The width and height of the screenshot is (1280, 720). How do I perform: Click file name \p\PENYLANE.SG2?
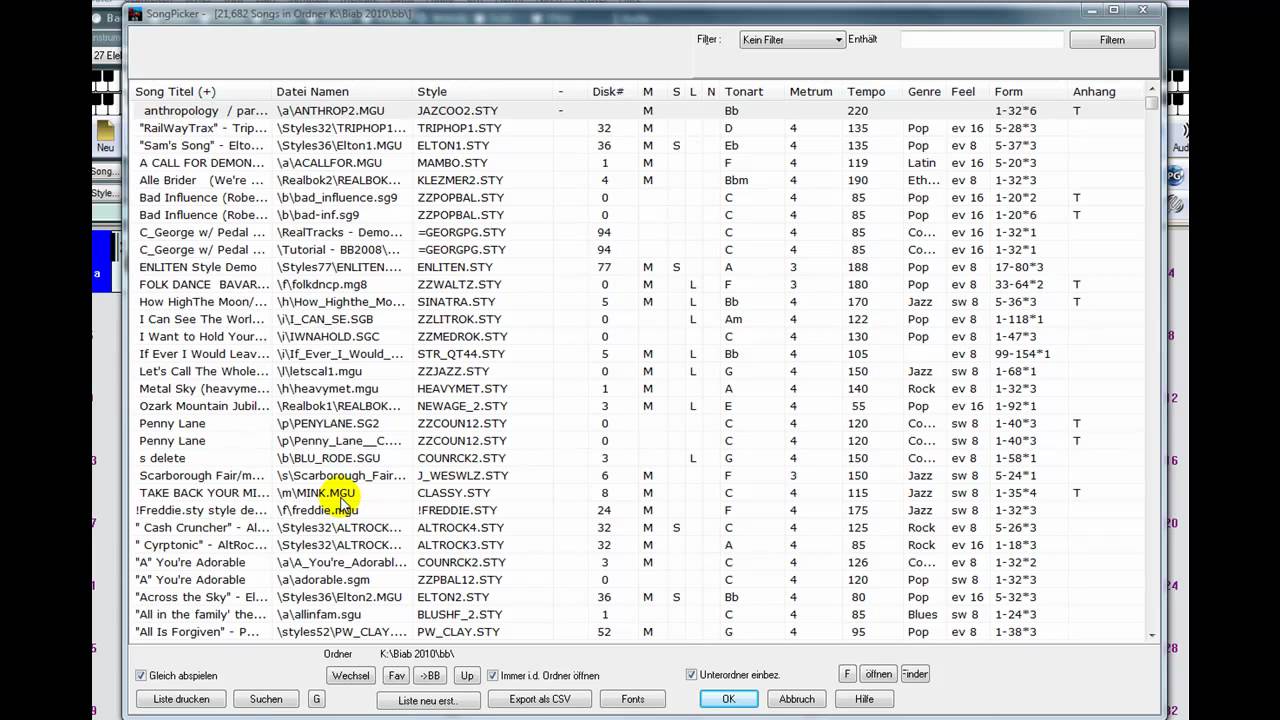(329, 424)
